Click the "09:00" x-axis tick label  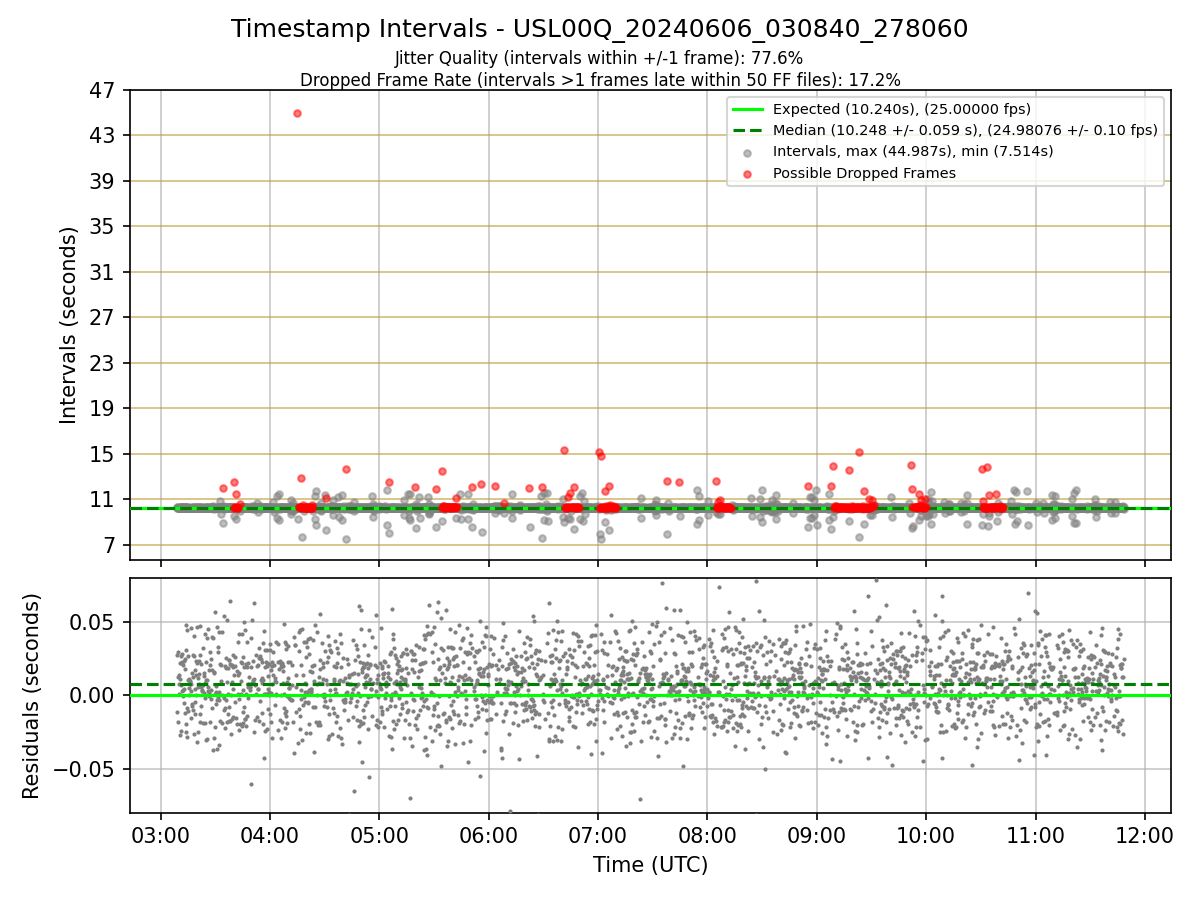pos(816,836)
